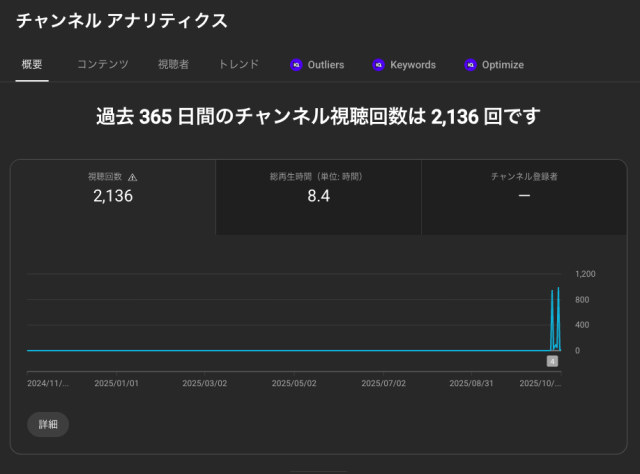This screenshot has width=640, height=474.
Task: Click the 過去 365 日間 summary headline
Action: 318,117
